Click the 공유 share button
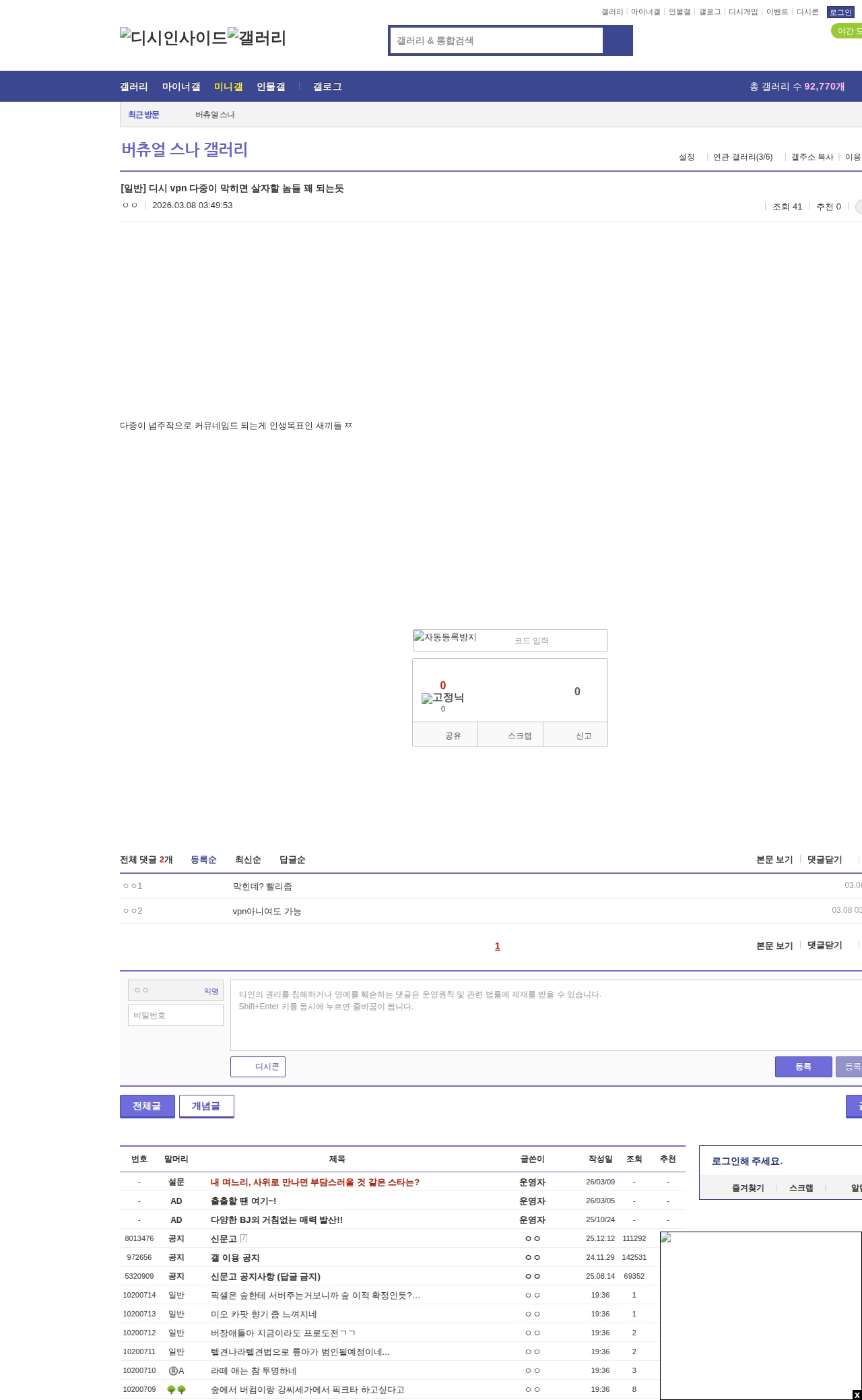The image size is (862, 1400). click(x=445, y=735)
